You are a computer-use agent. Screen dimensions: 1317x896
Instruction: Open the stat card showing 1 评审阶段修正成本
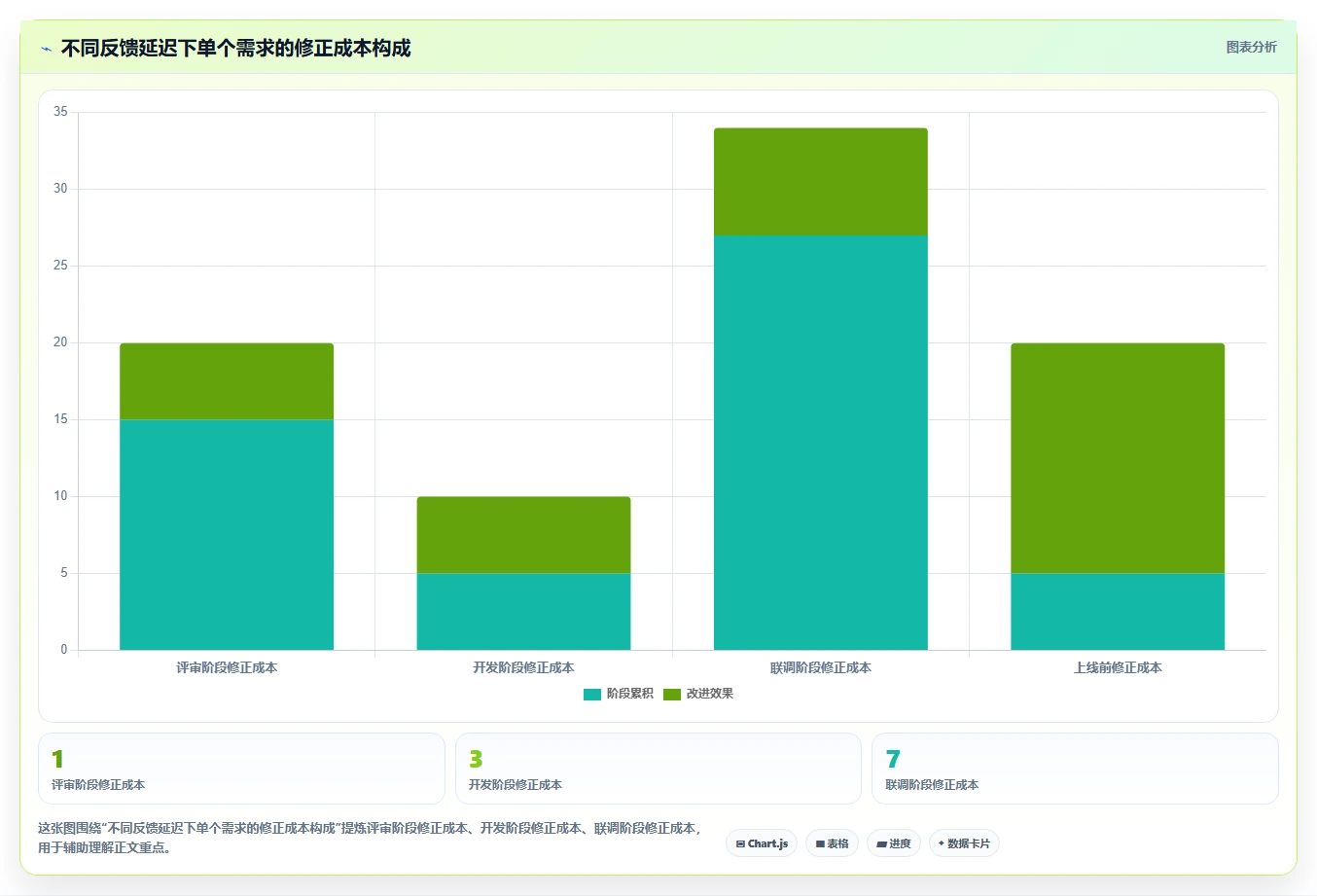click(241, 769)
